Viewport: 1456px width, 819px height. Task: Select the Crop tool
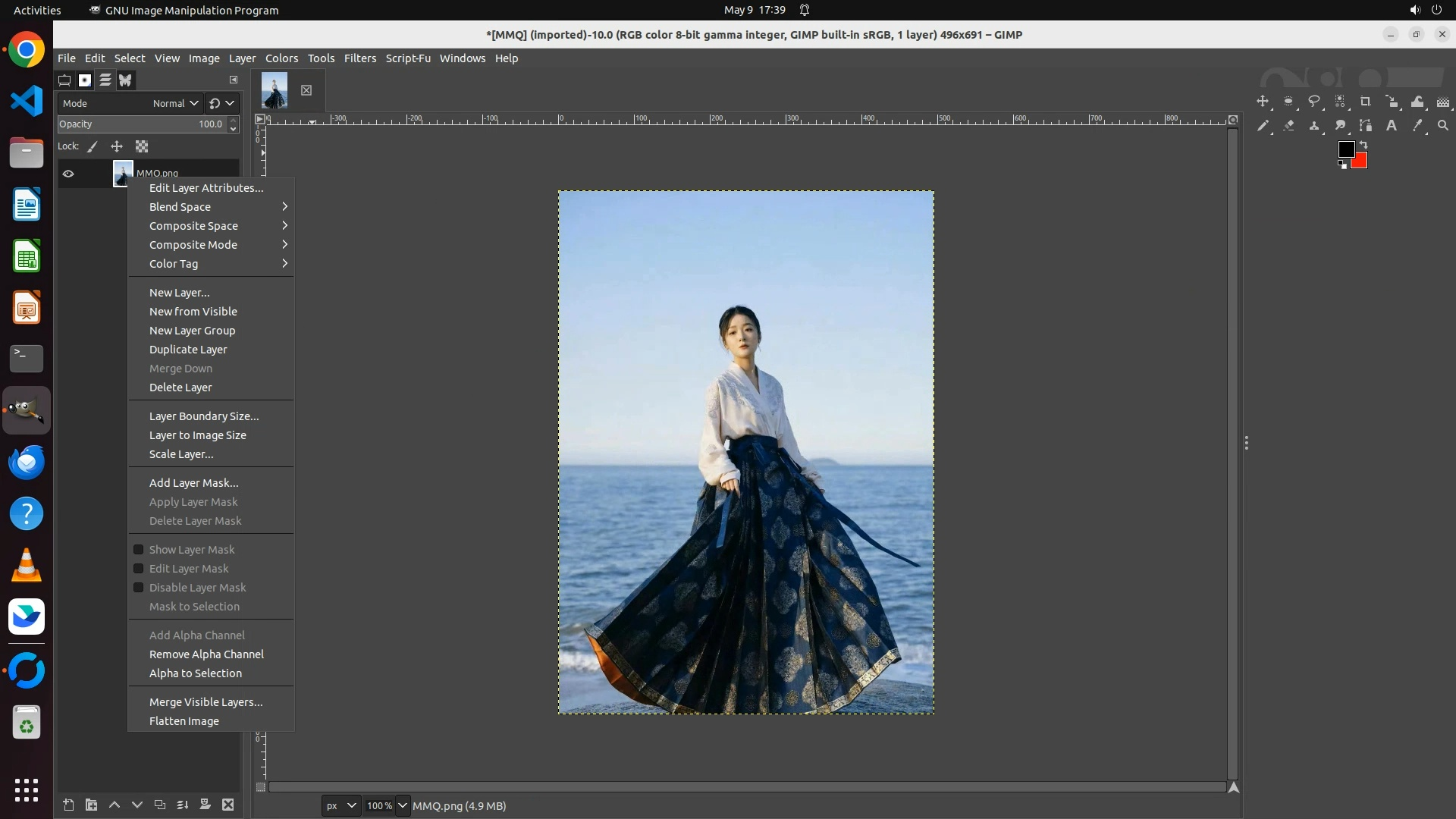click(1366, 102)
